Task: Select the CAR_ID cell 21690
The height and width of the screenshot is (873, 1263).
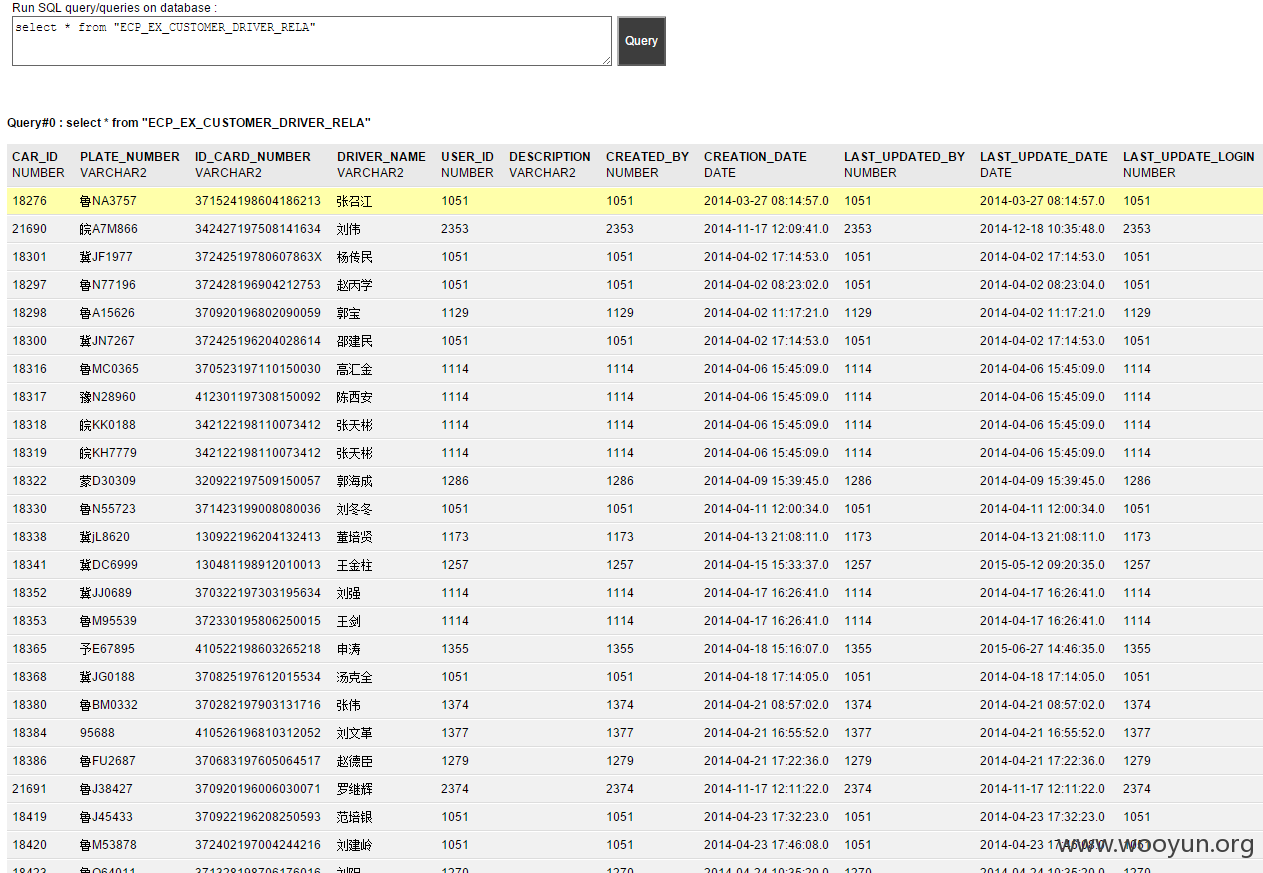Action: point(30,229)
